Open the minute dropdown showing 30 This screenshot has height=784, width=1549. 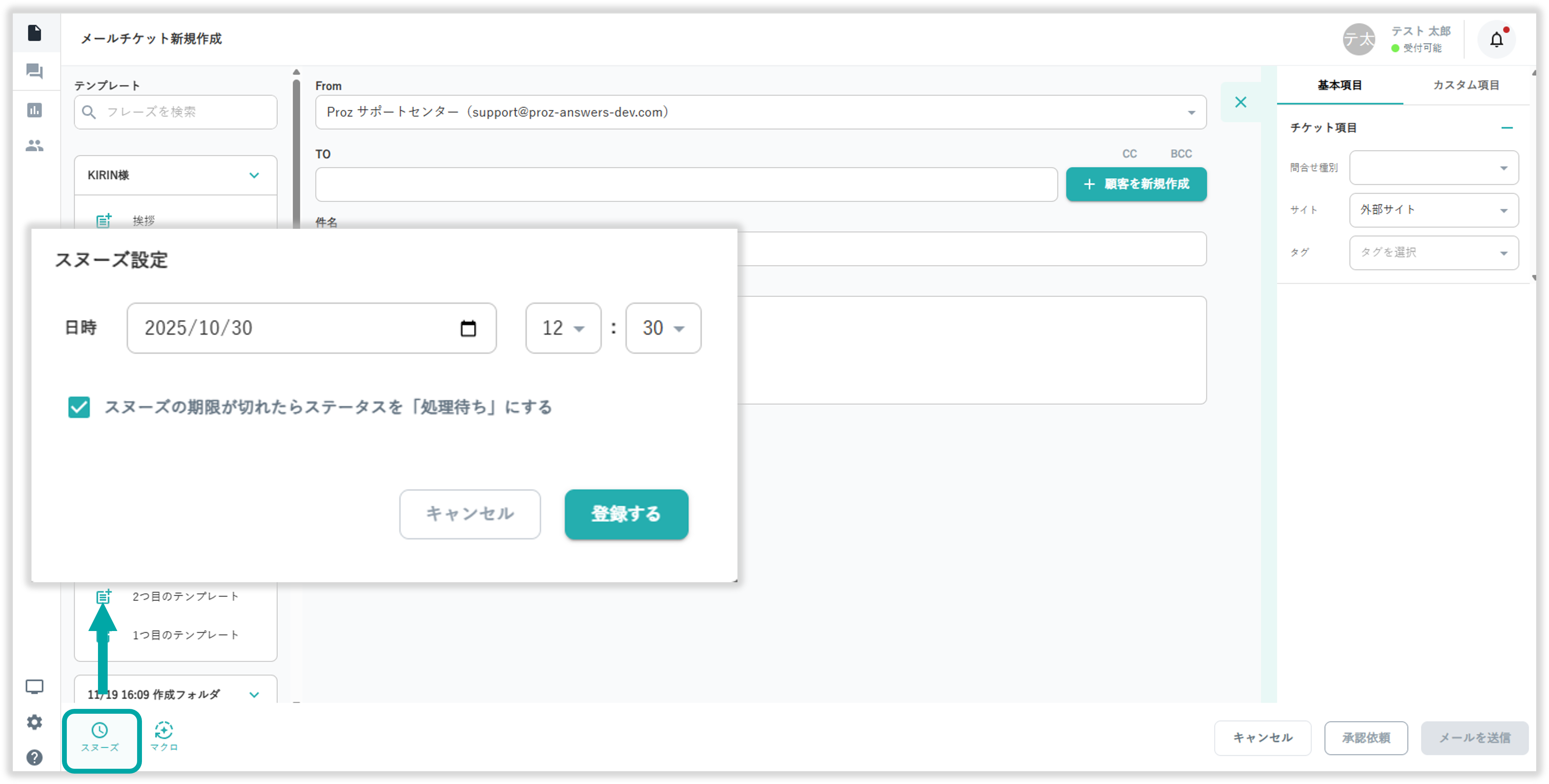tap(663, 328)
